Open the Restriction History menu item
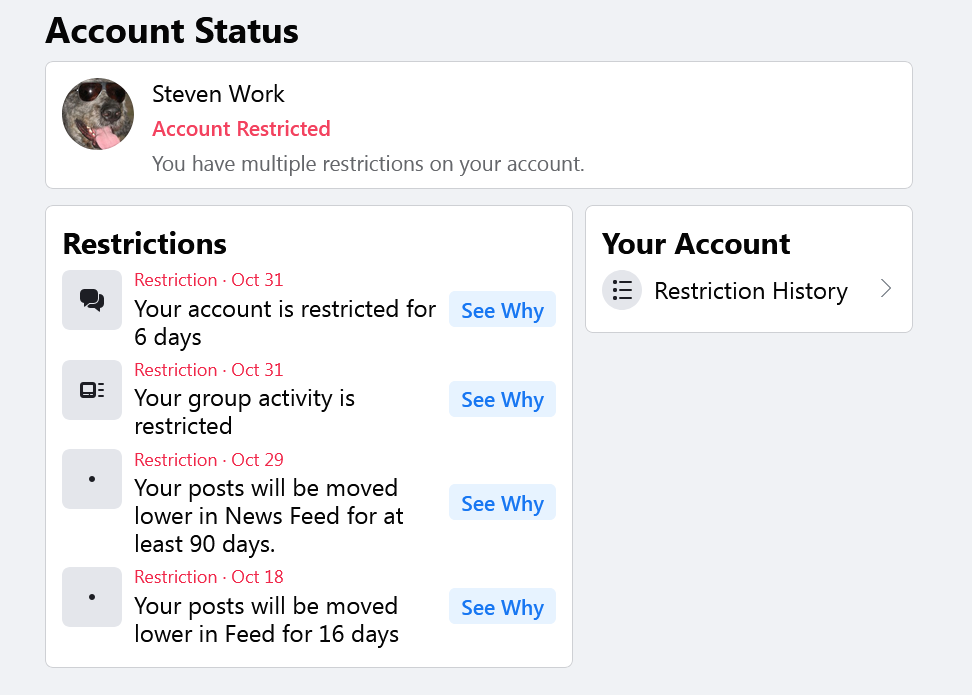 pos(750,291)
